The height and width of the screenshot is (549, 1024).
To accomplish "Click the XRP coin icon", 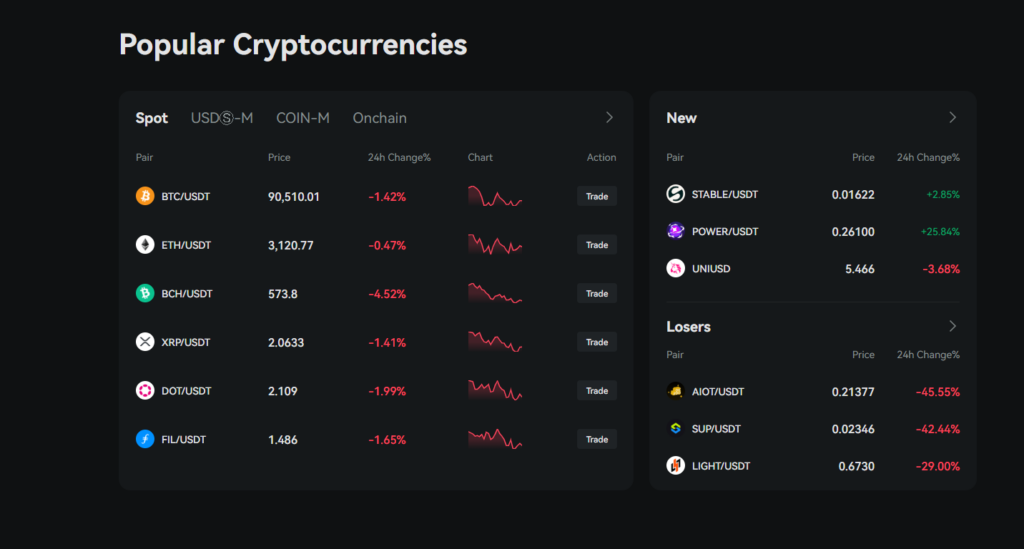I will pyautogui.click(x=145, y=342).
